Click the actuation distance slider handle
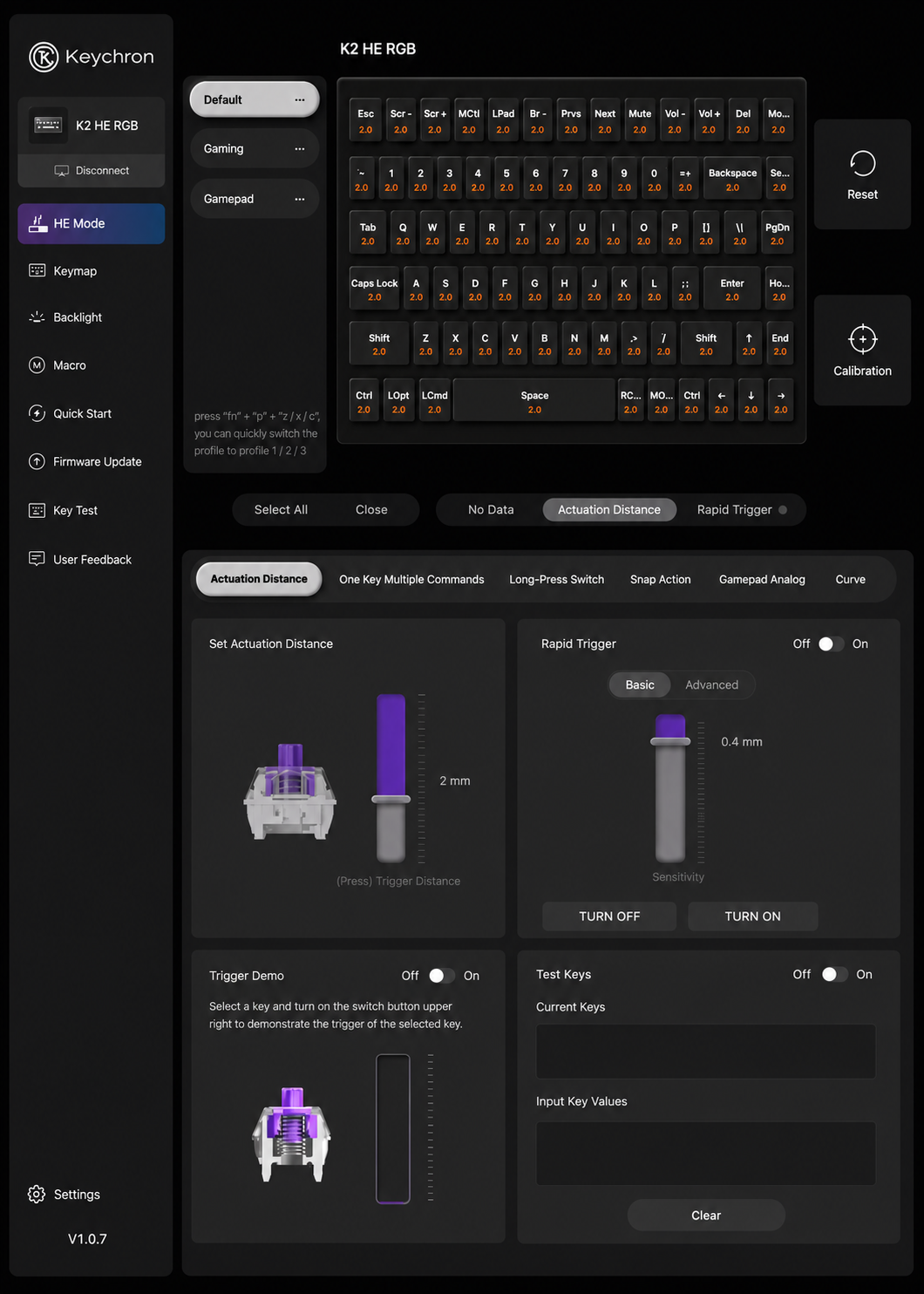The width and height of the screenshot is (924, 1294). pyautogui.click(x=391, y=799)
